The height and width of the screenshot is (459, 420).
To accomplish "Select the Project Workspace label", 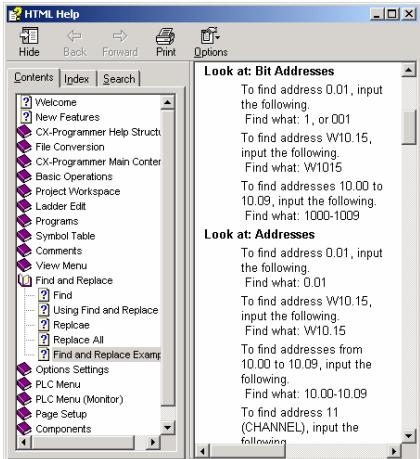I will click(x=78, y=191).
